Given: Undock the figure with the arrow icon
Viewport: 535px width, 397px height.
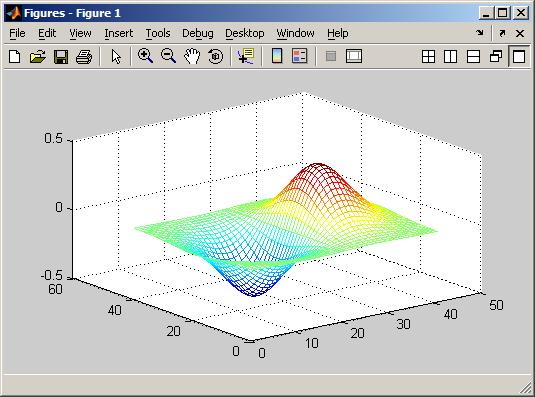Looking at the screenshot, I should (x=502, y=33).
